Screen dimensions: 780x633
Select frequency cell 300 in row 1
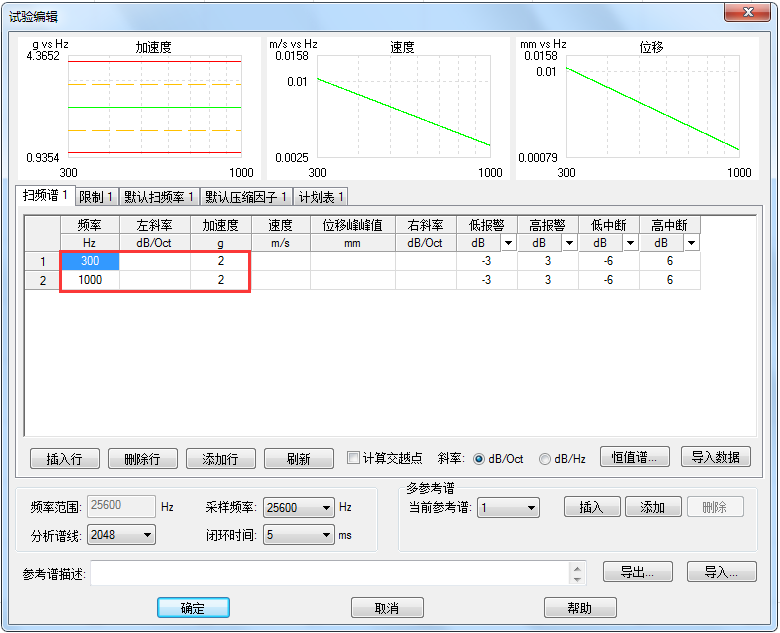tap(90, 261)
